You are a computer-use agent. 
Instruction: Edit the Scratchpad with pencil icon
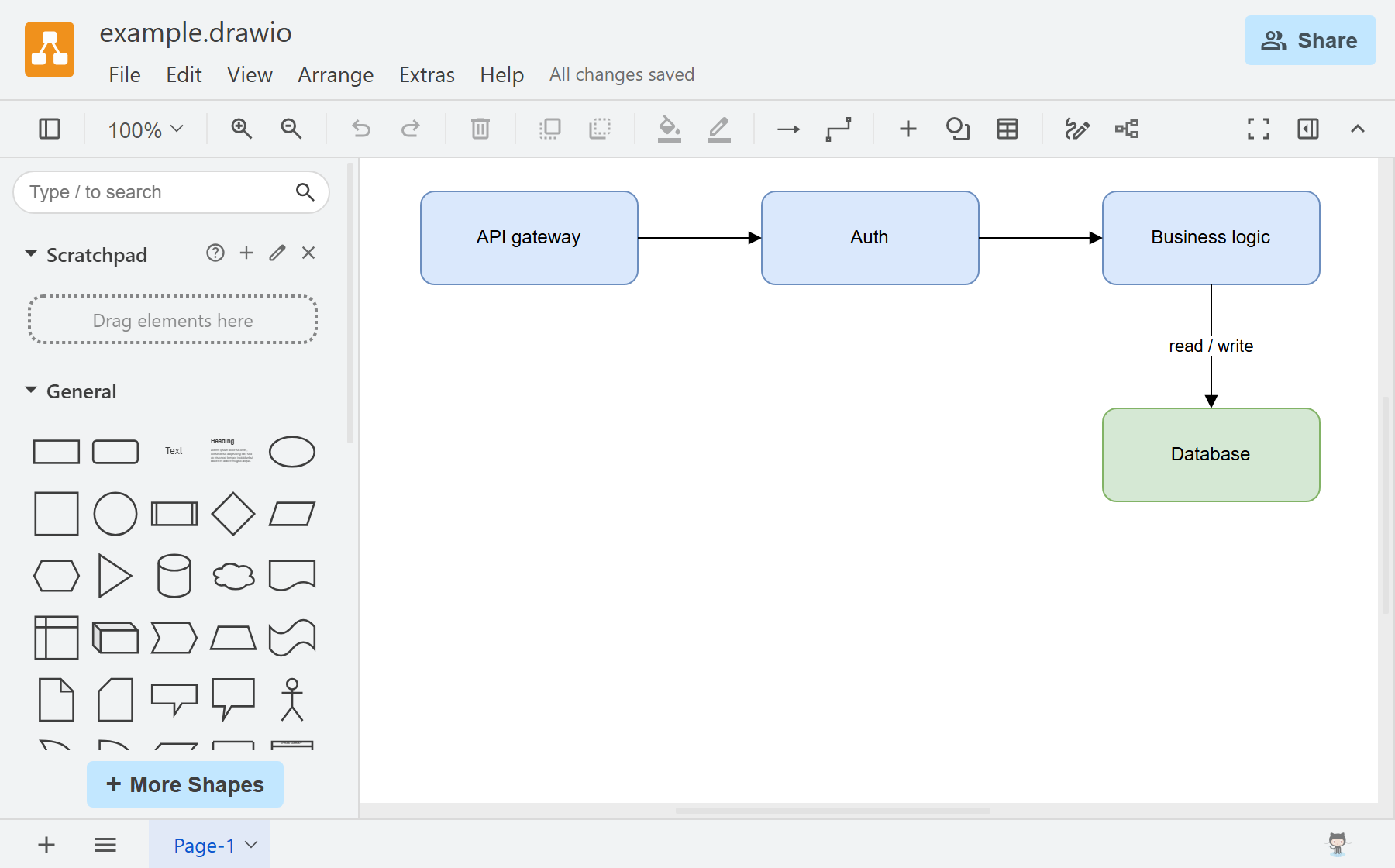(277, 253)
